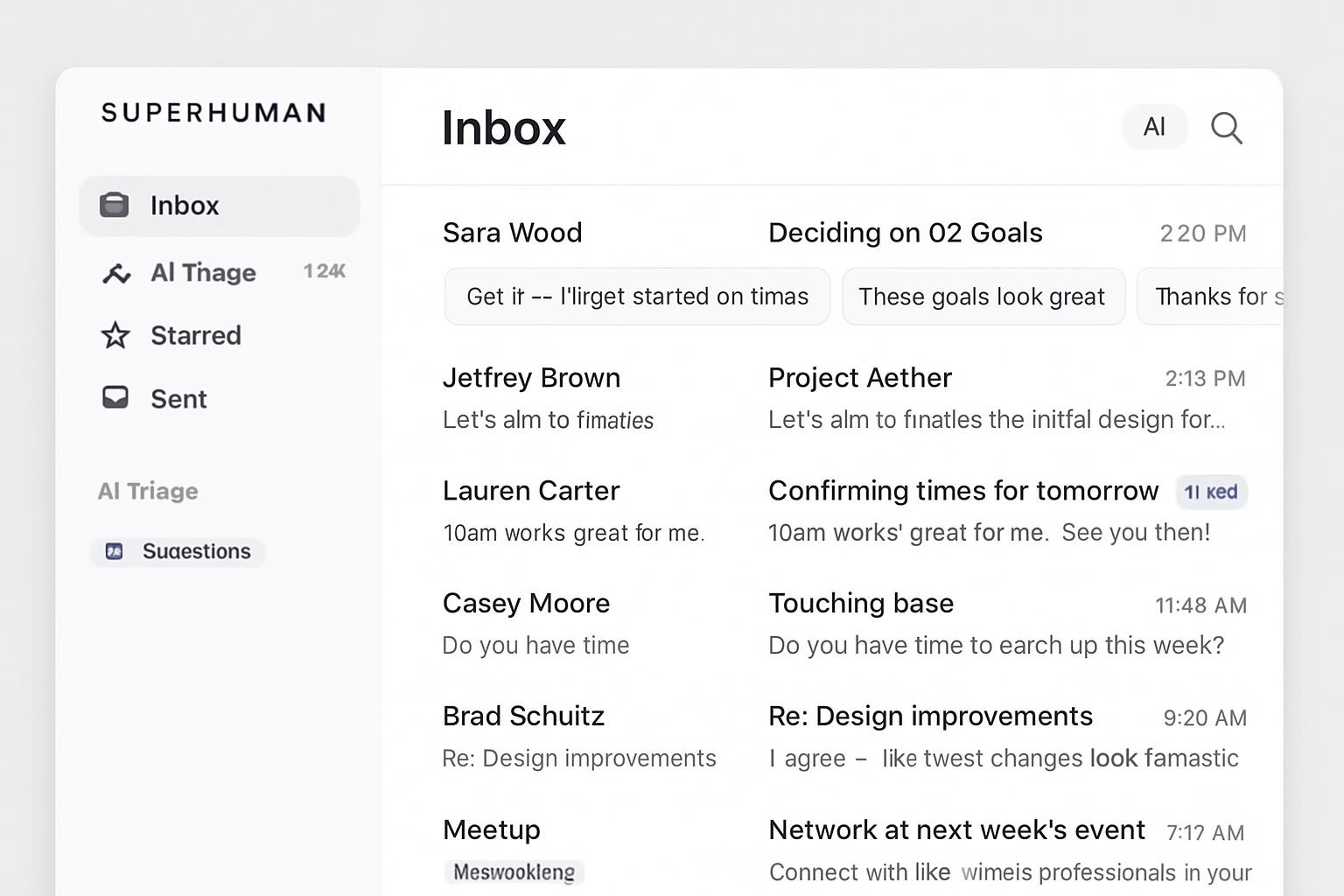This screenshot has height=896, width=1344.
Task: Click preview 'I agree – like twest changes'
Action: (1004, 759)
